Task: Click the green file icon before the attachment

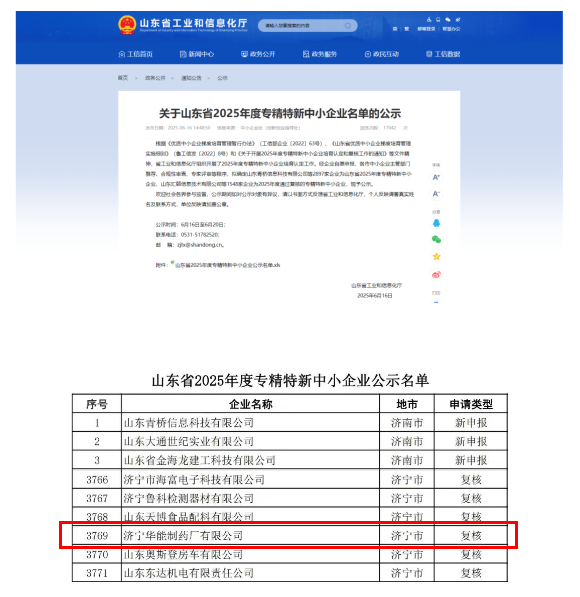Action: pos(173,262)
